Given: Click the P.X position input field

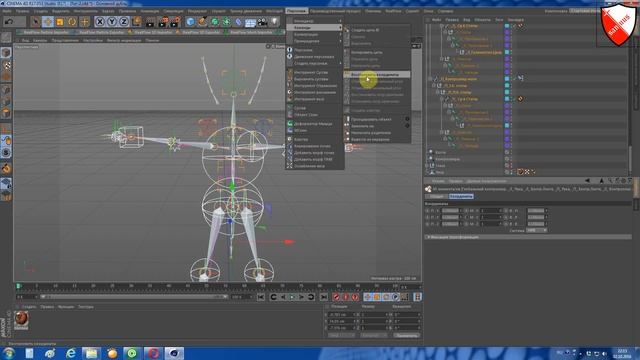Looking at the screenshot, I should click(451, 211).
